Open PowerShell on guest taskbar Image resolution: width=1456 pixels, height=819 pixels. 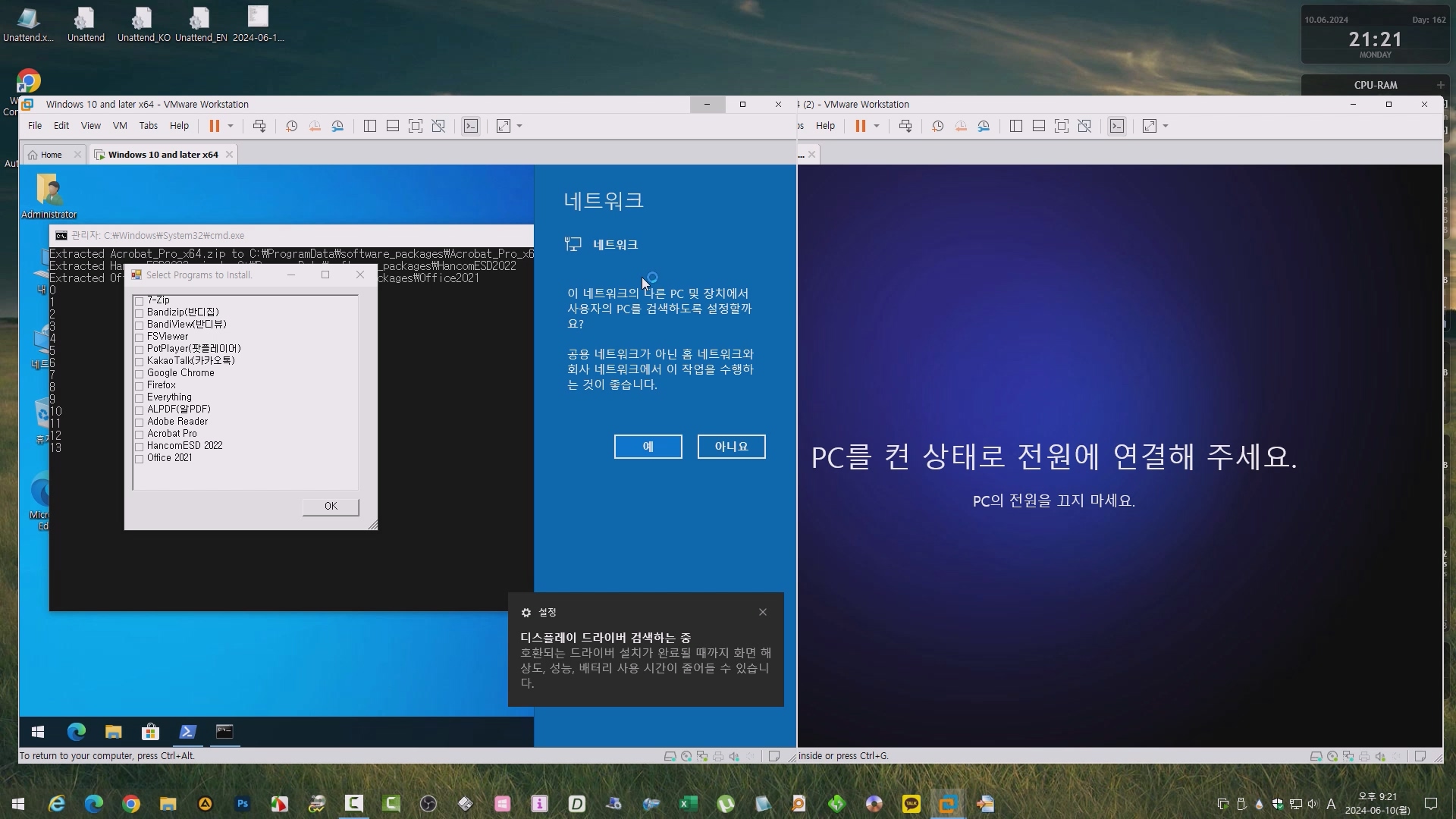click(187, 732)
